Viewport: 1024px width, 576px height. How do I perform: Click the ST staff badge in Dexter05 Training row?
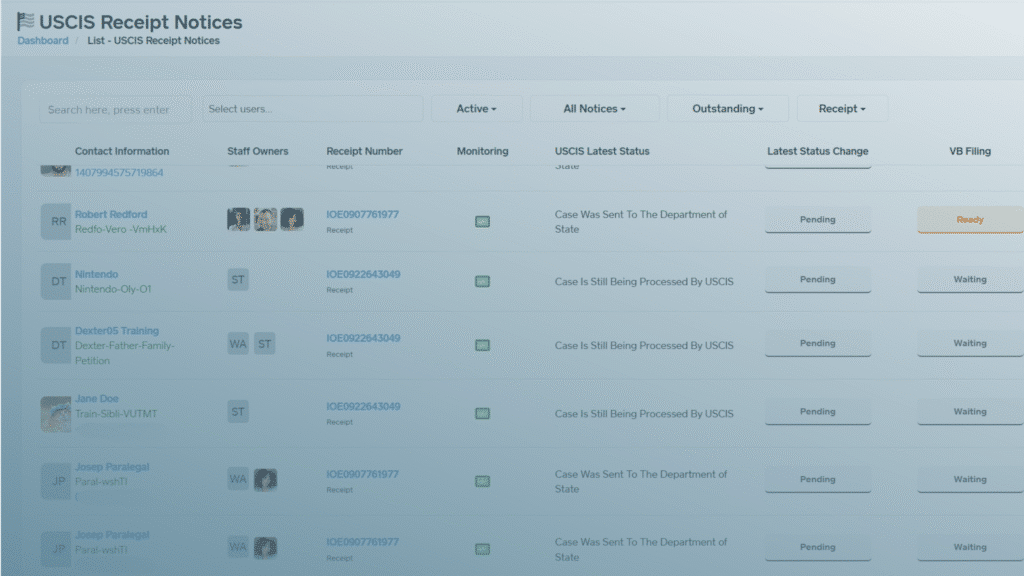[265, 344]
